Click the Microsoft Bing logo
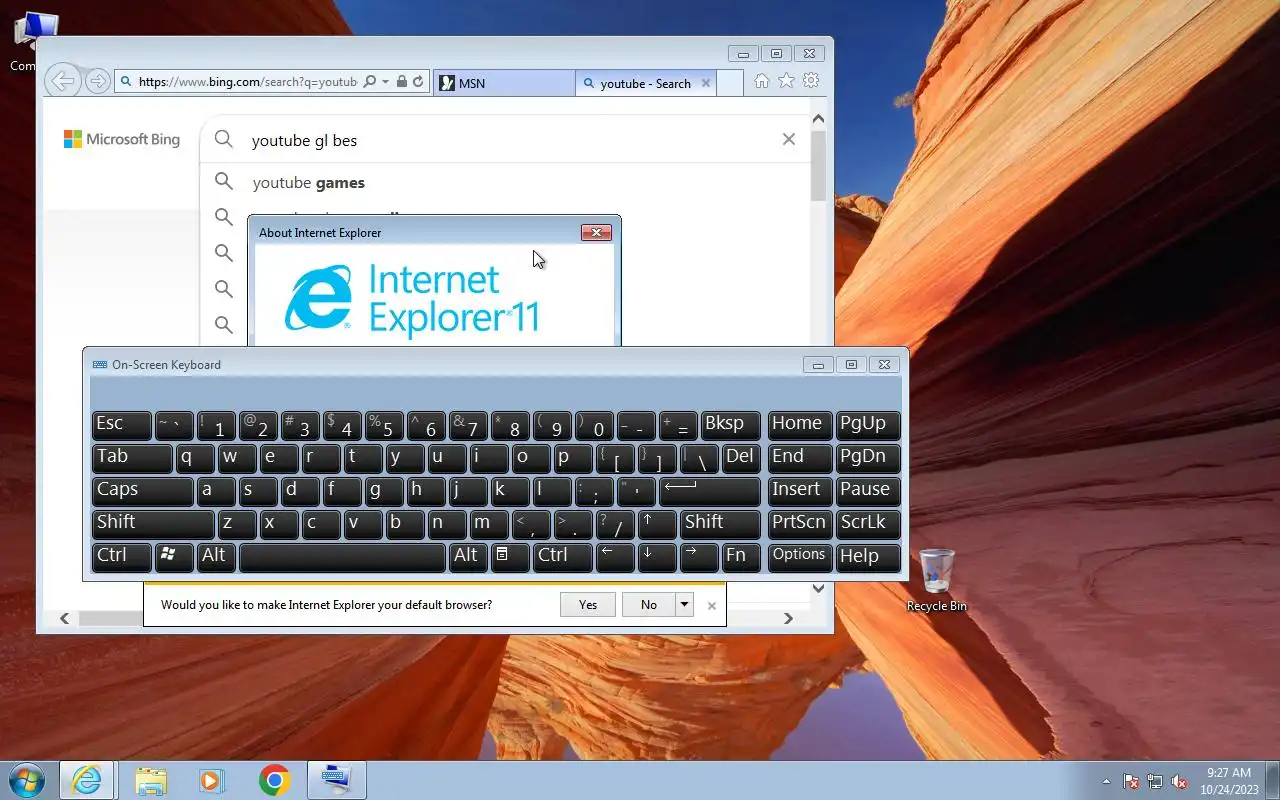 pos(122,140)
